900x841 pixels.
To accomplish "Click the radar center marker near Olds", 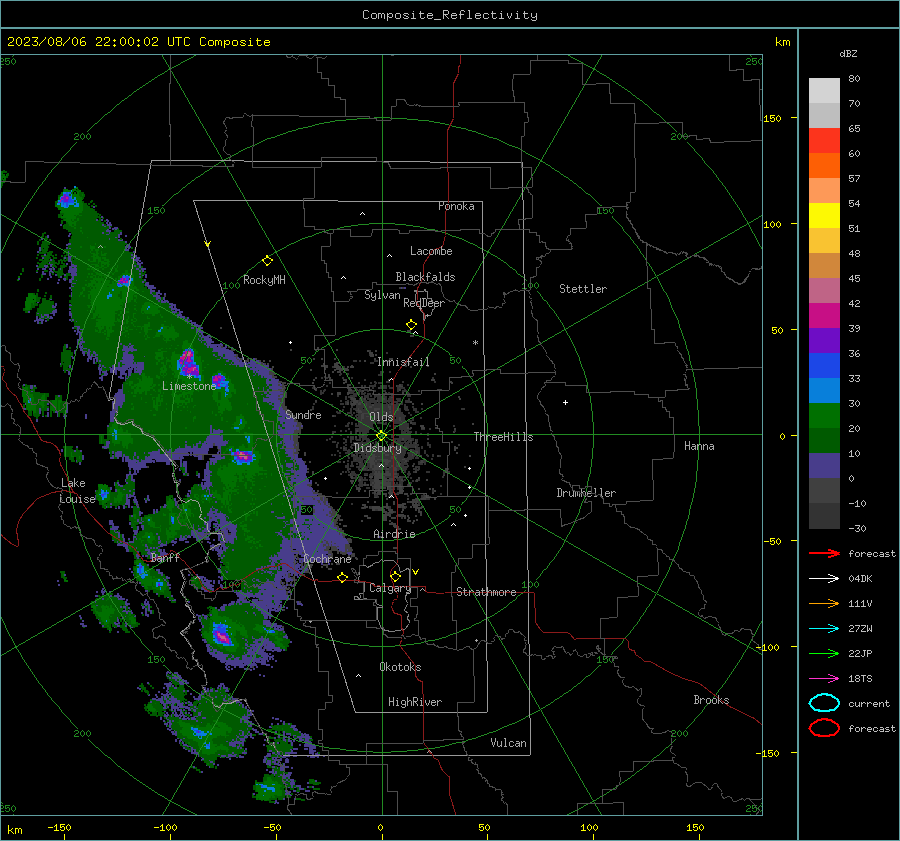I will pos(381,435).
